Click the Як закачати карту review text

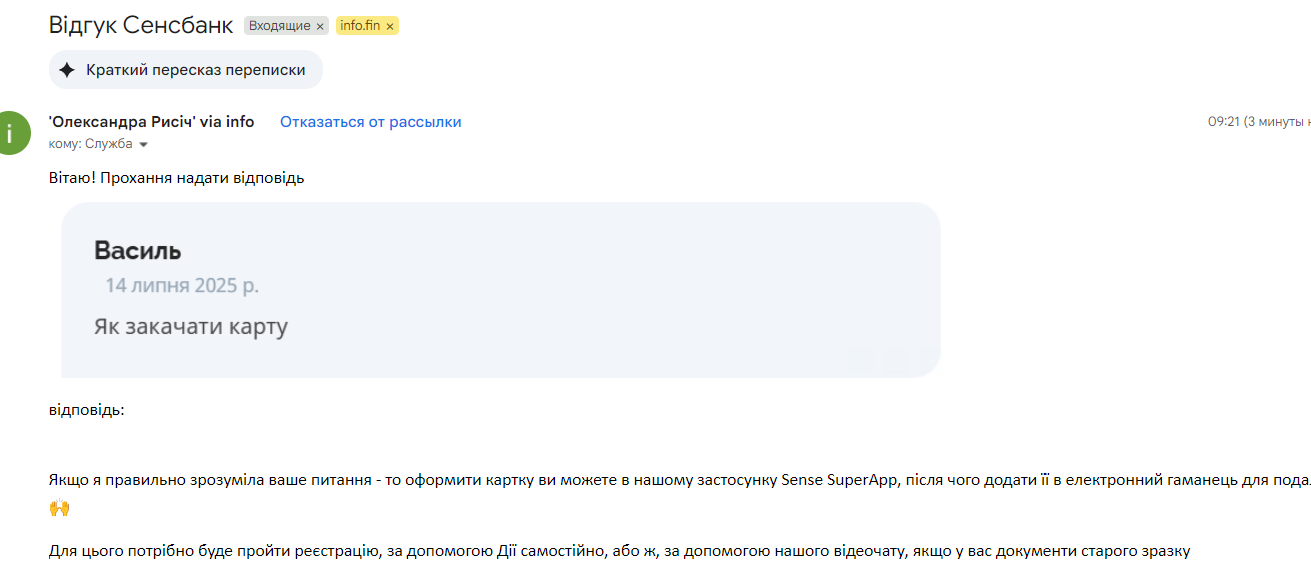point(191,326)
